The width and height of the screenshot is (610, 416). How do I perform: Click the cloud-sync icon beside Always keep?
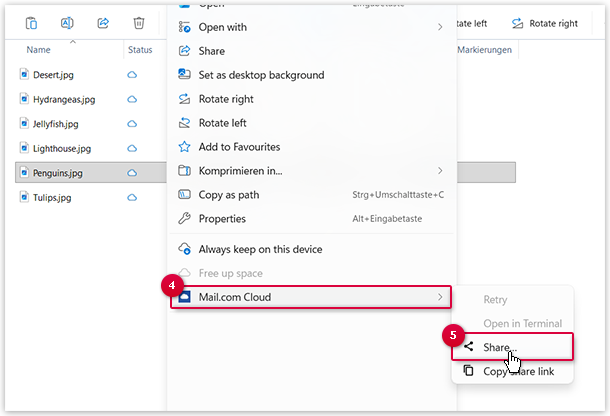tap(184, 249)
